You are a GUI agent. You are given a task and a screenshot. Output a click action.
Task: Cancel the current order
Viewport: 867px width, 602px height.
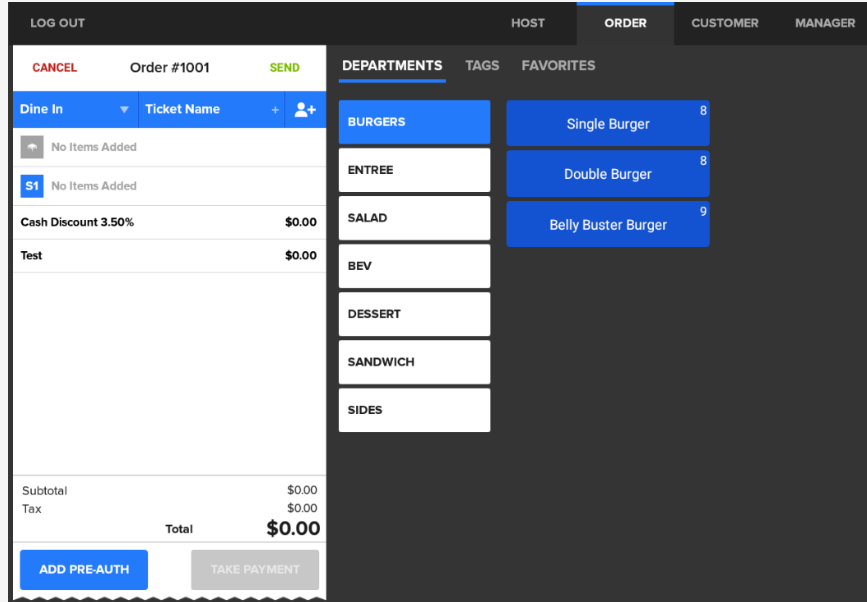tap(54, 68)
